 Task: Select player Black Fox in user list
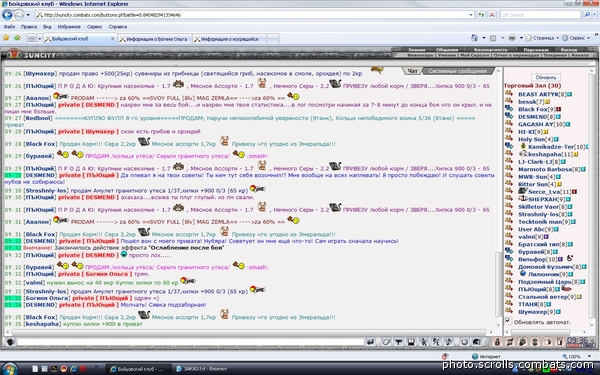[533, 109]
